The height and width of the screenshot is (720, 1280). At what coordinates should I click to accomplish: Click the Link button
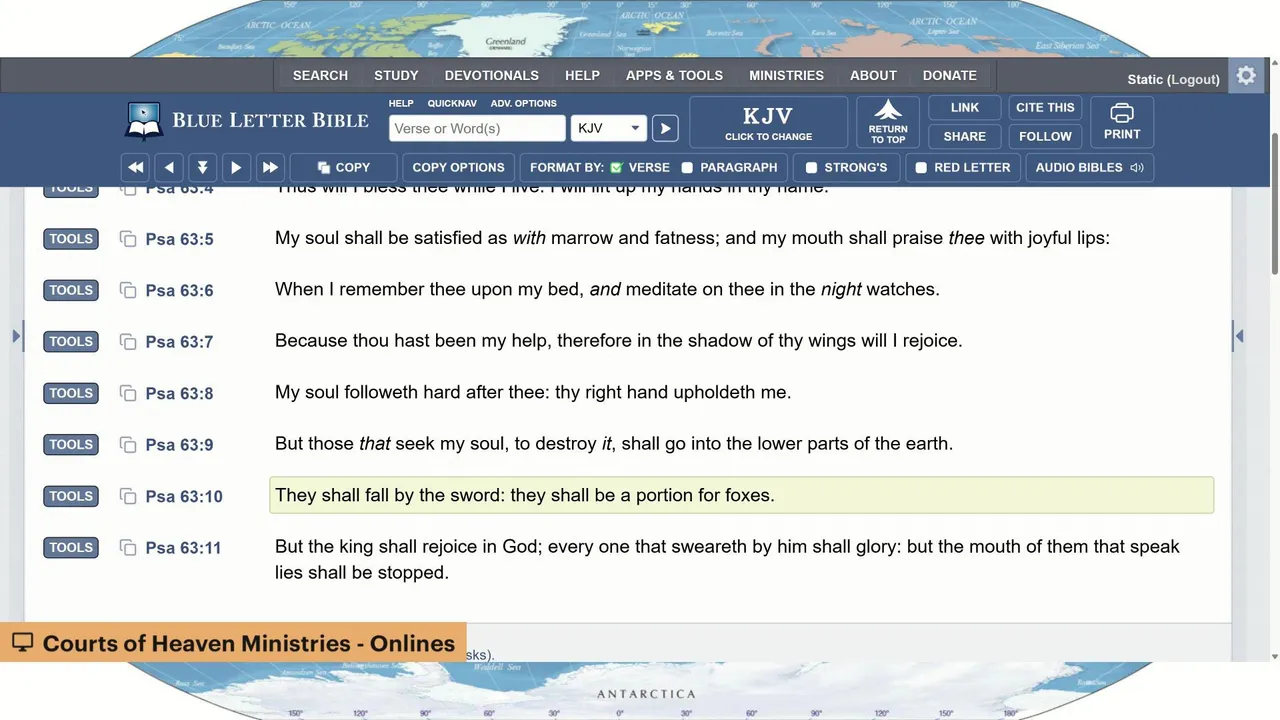(965, 107)
